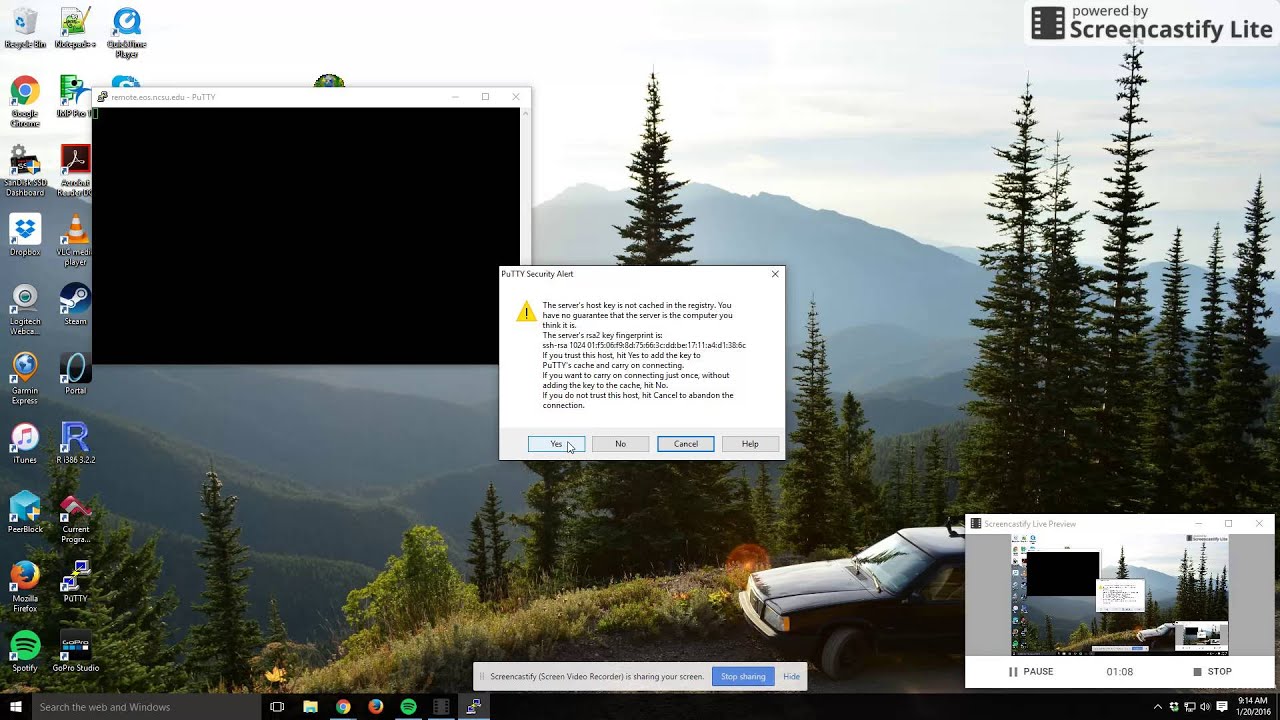Image resolution: width=1280 pixels, height=720 pixels.
Task: Select the iTunes desktop icon
Action: [25, 443]
